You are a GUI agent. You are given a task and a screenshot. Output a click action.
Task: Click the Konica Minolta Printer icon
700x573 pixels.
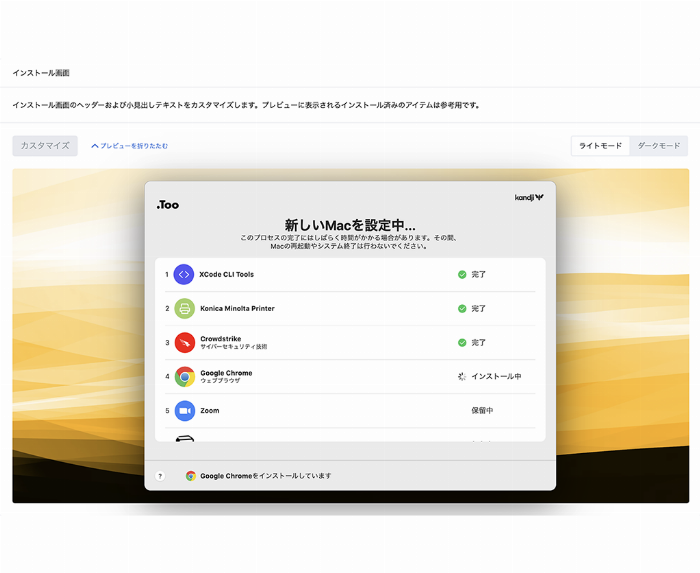[x=184, y=308]
